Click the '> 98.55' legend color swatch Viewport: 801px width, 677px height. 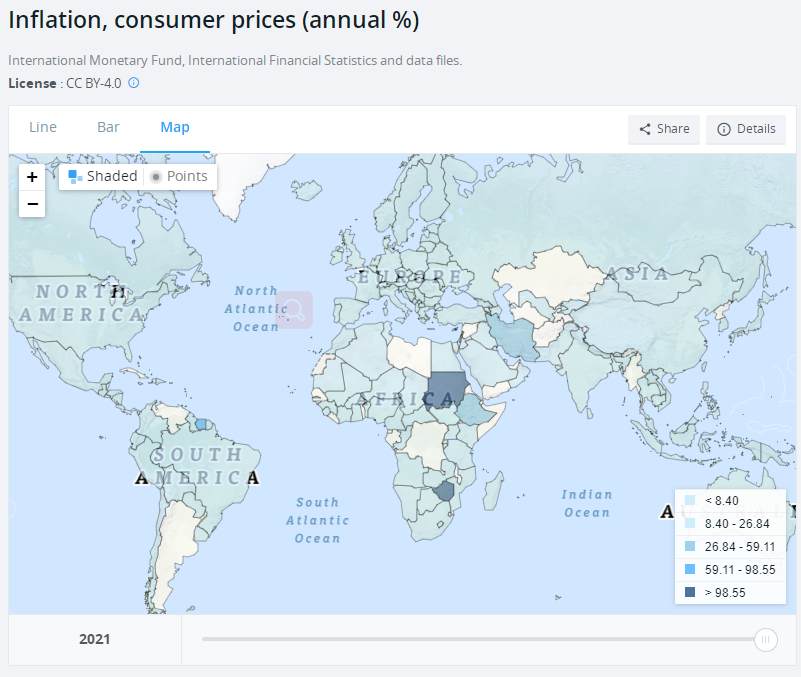690,592
